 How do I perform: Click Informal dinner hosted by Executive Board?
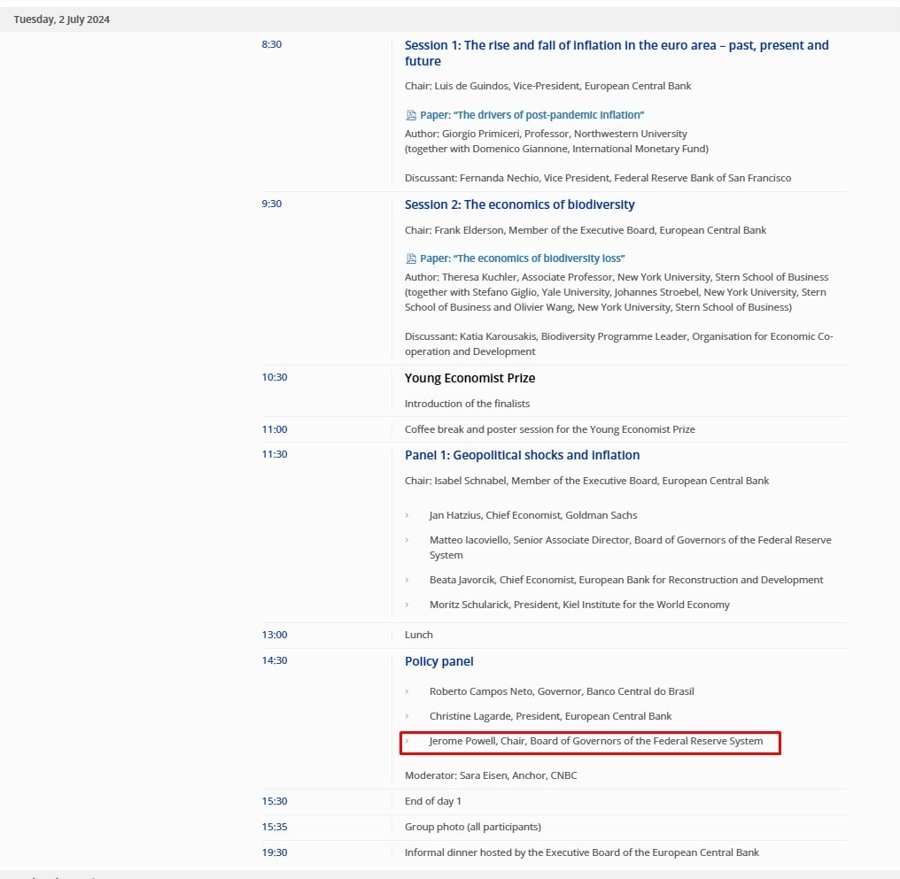(x=581, y=853)
